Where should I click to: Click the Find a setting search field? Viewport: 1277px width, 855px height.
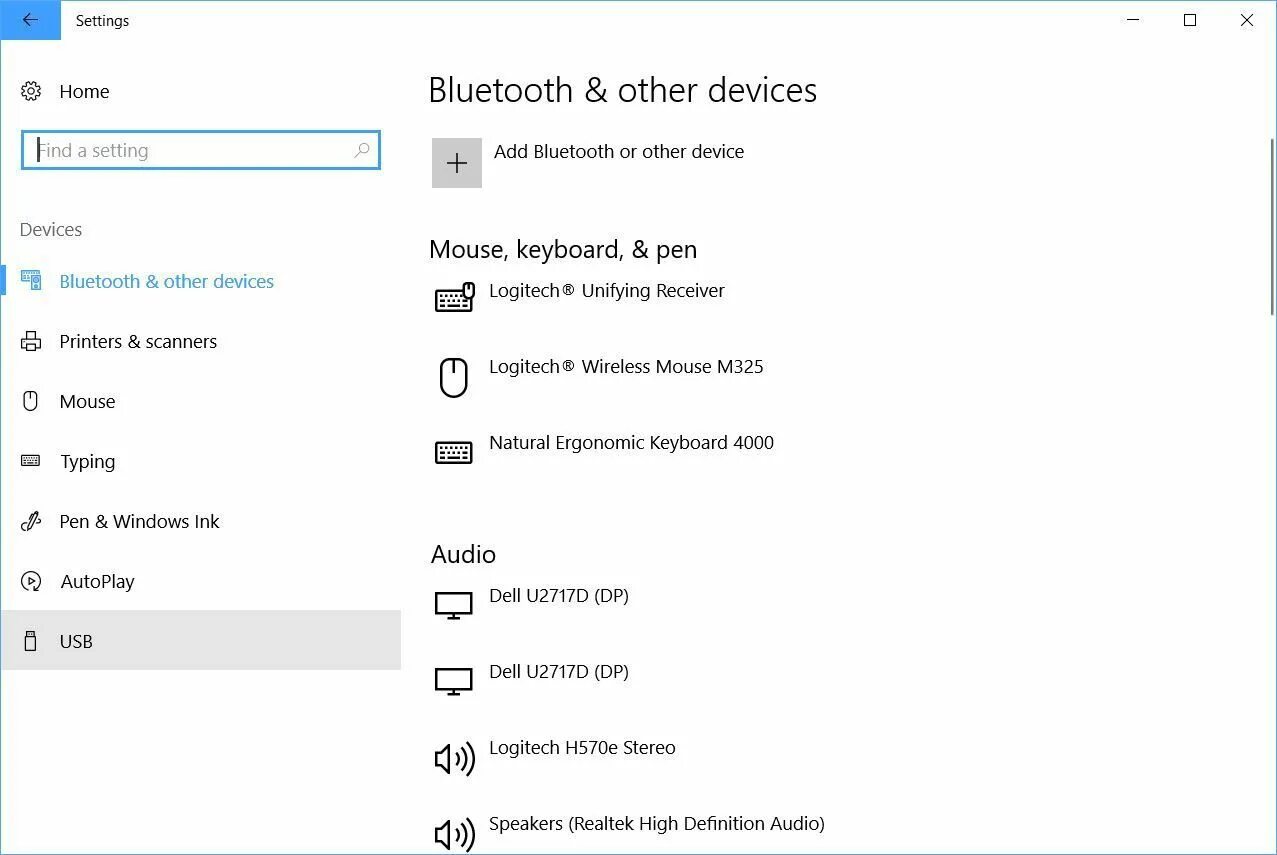(190, 151)
